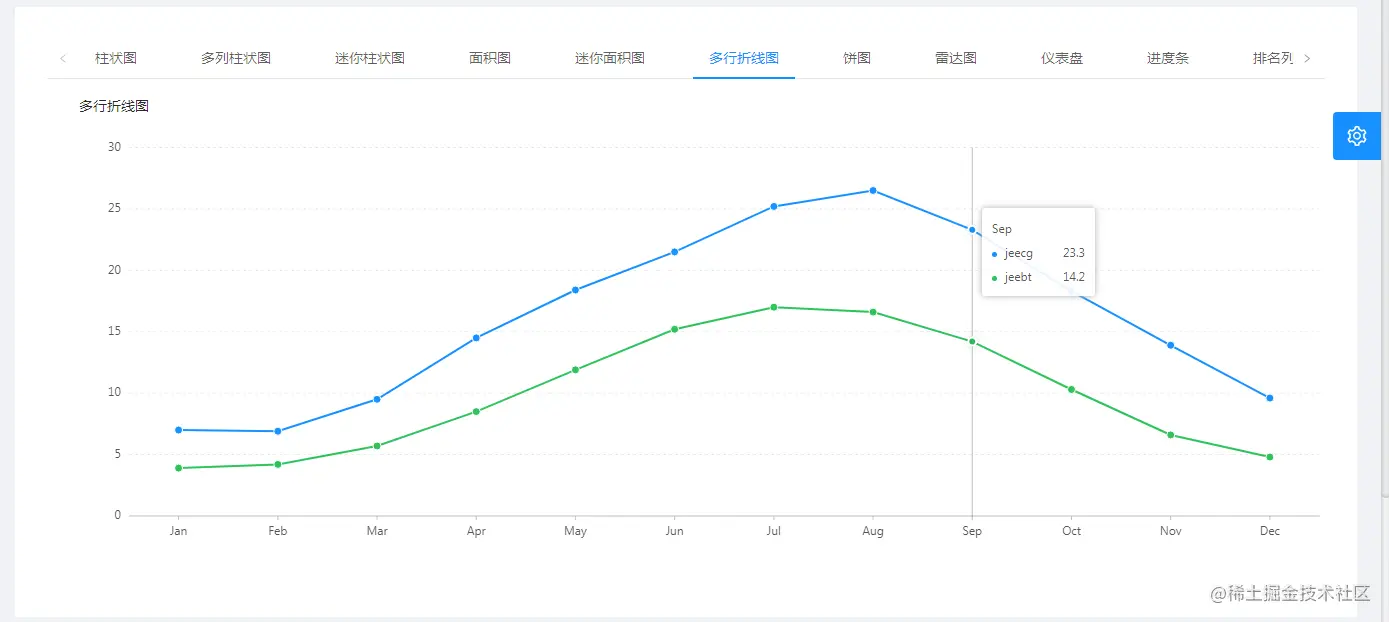Open the settings gear panel
This screenshot has width=1389, height=622.
(1356, 135)
